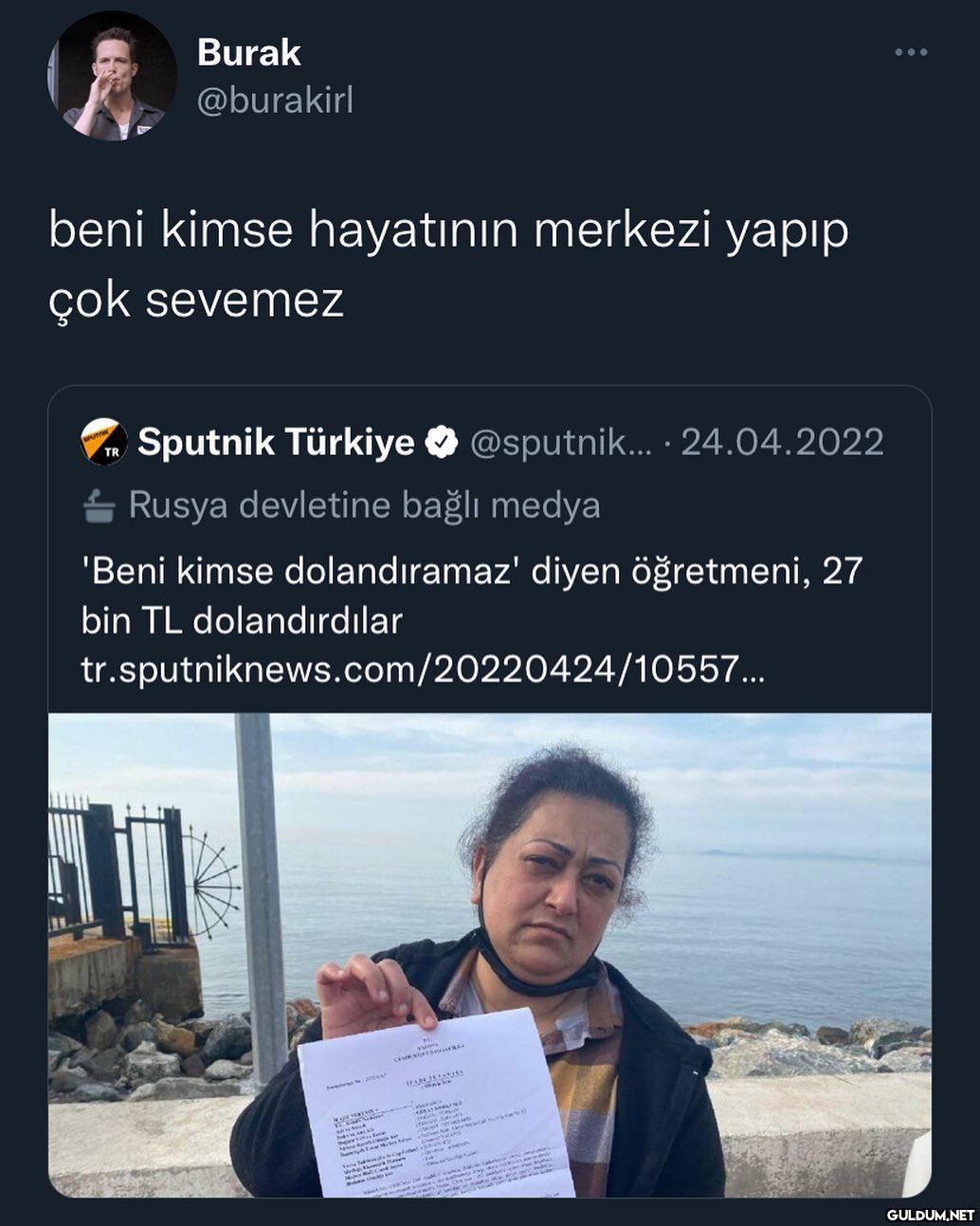Viewport: 980px width, 1226px height.
Task: Click the verified badge beside Sputnik Türkiye
Action: point(442,442)
